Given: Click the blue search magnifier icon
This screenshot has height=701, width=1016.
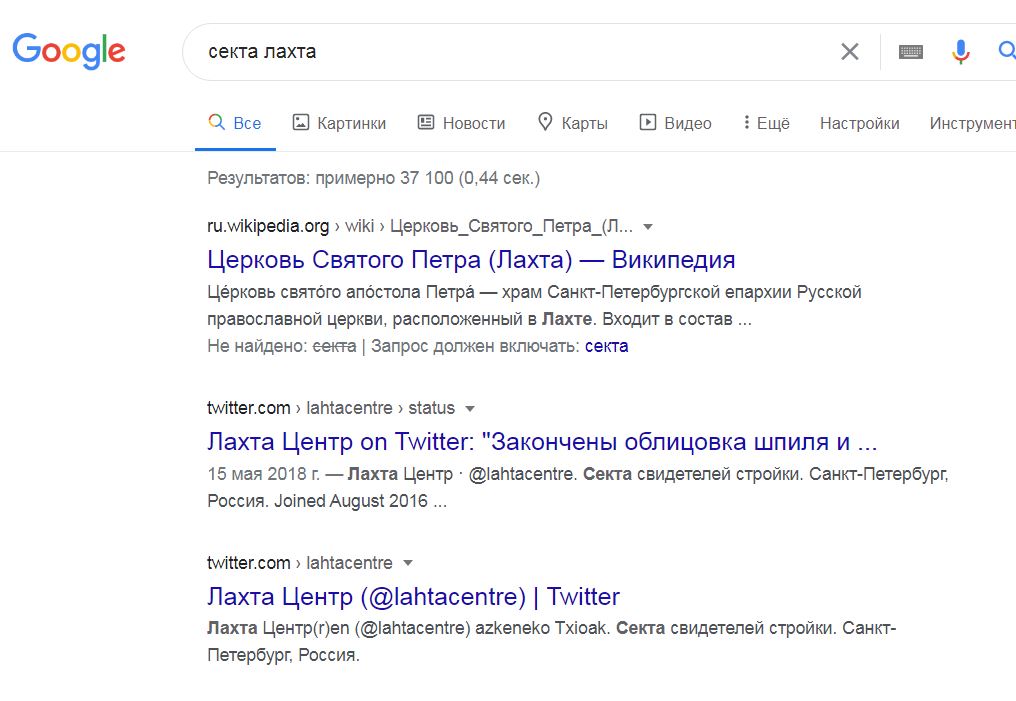Looking at the screenshot, I should (1007, 51).
